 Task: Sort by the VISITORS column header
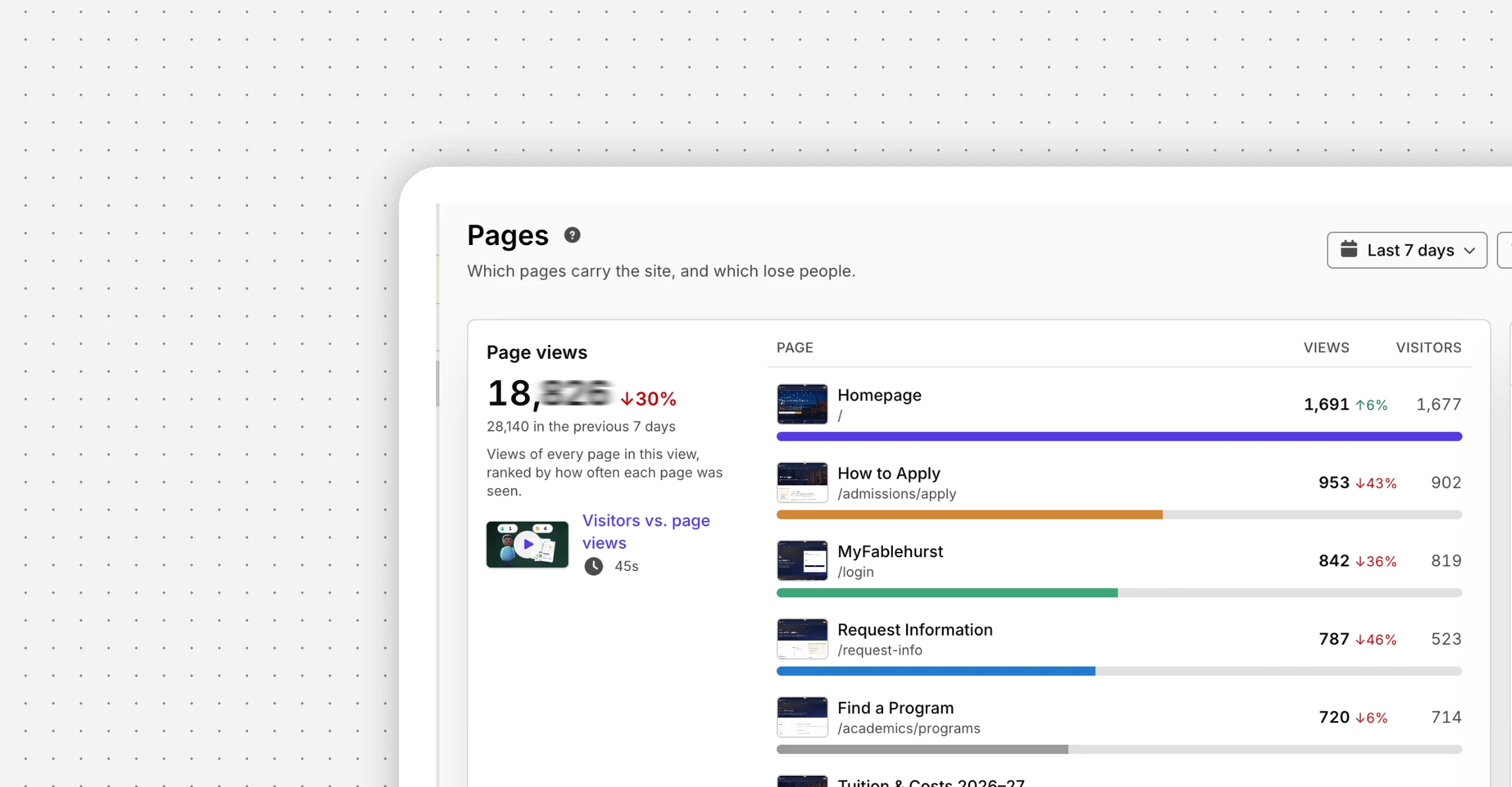1428,348
